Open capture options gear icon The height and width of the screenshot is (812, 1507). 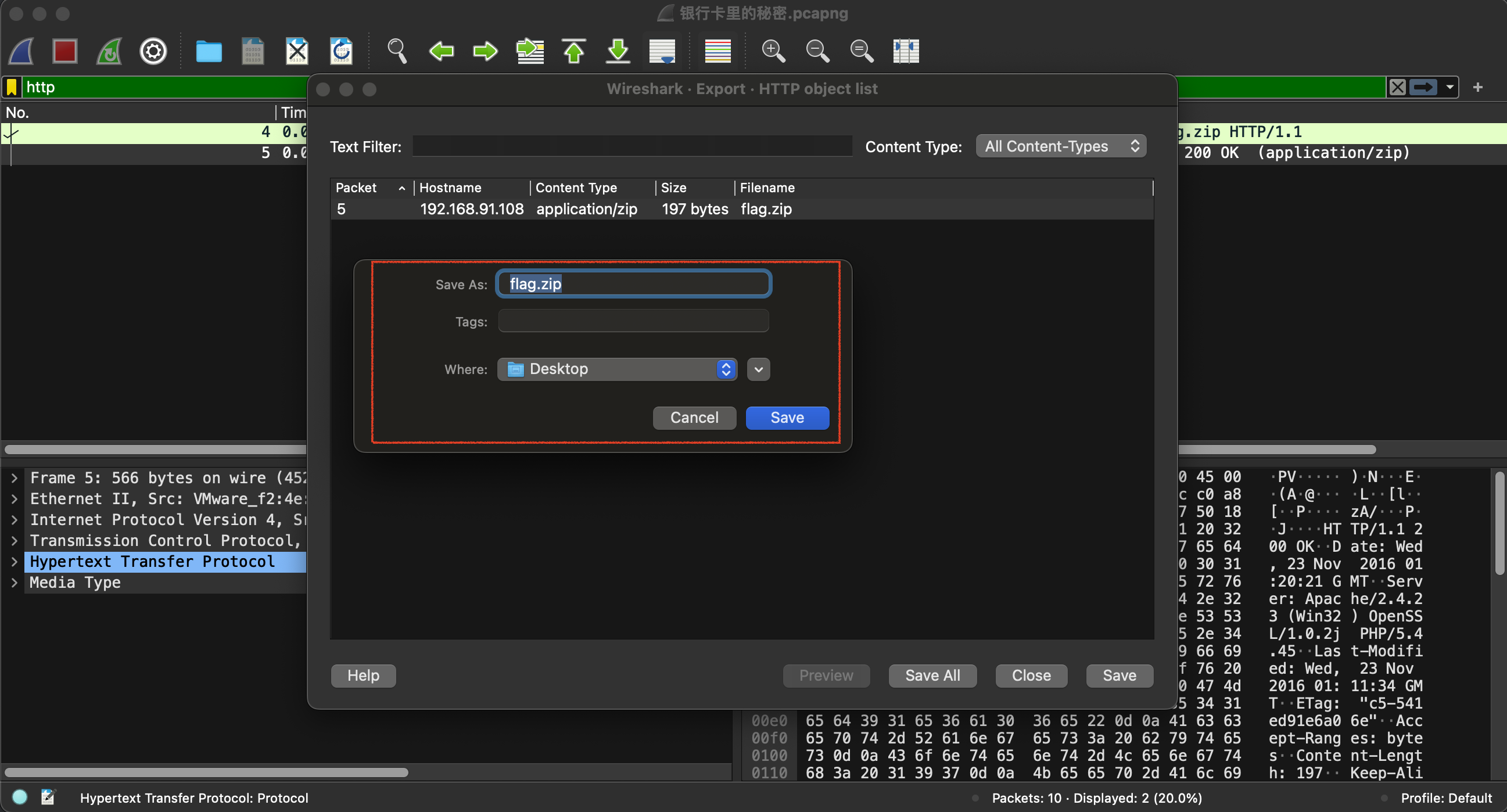(153, 52)
